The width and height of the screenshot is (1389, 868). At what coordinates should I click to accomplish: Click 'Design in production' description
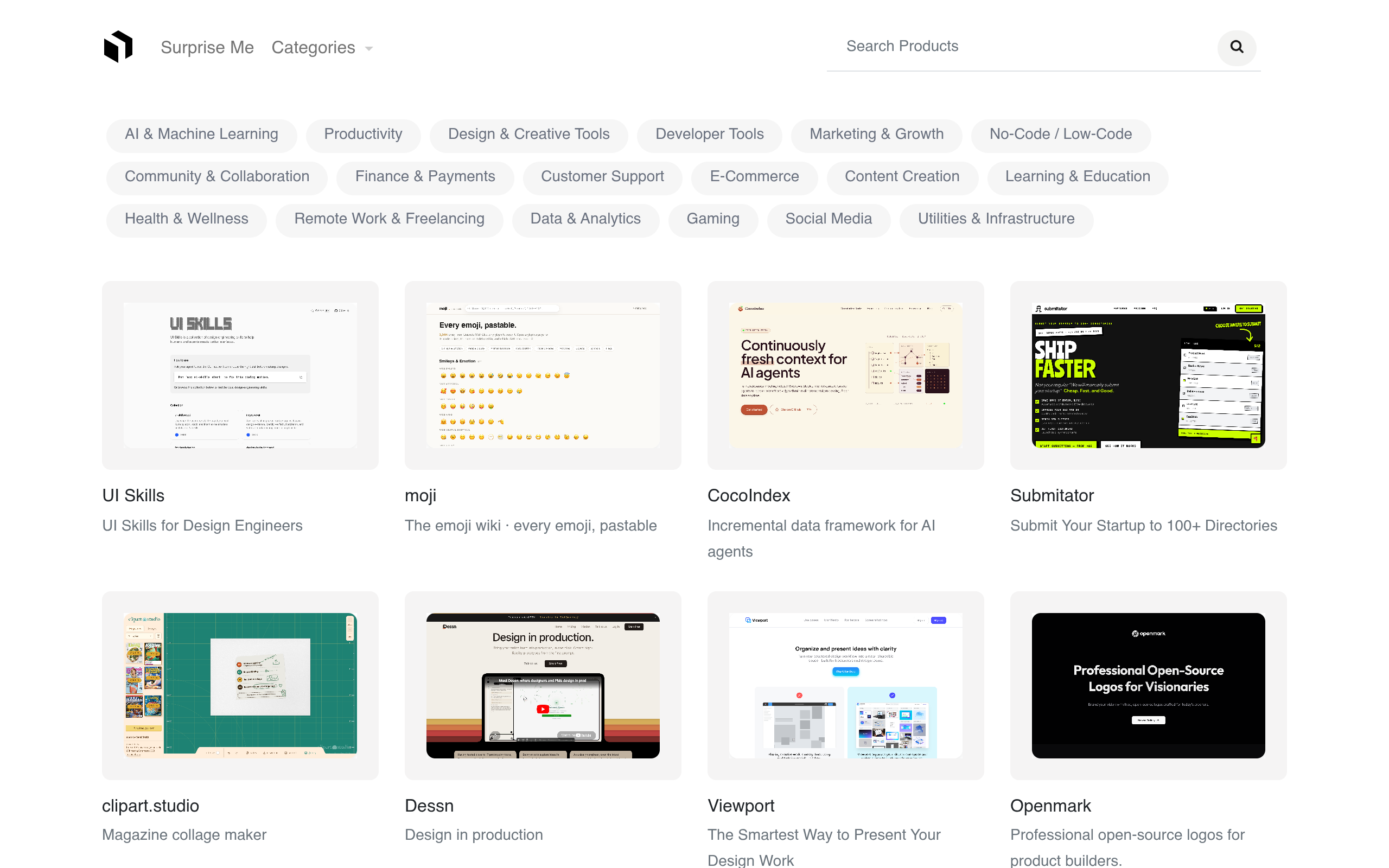pos(474,835)
